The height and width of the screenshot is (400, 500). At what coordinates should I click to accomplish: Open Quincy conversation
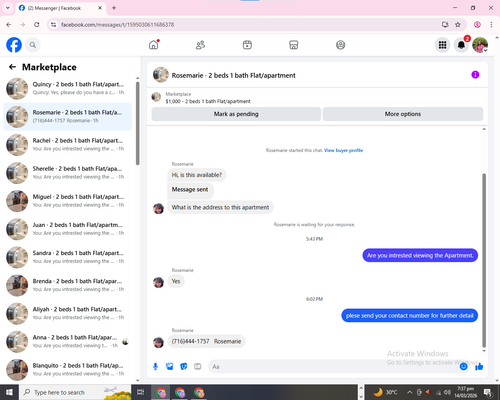pyautogui.click(x=68, y=88)
